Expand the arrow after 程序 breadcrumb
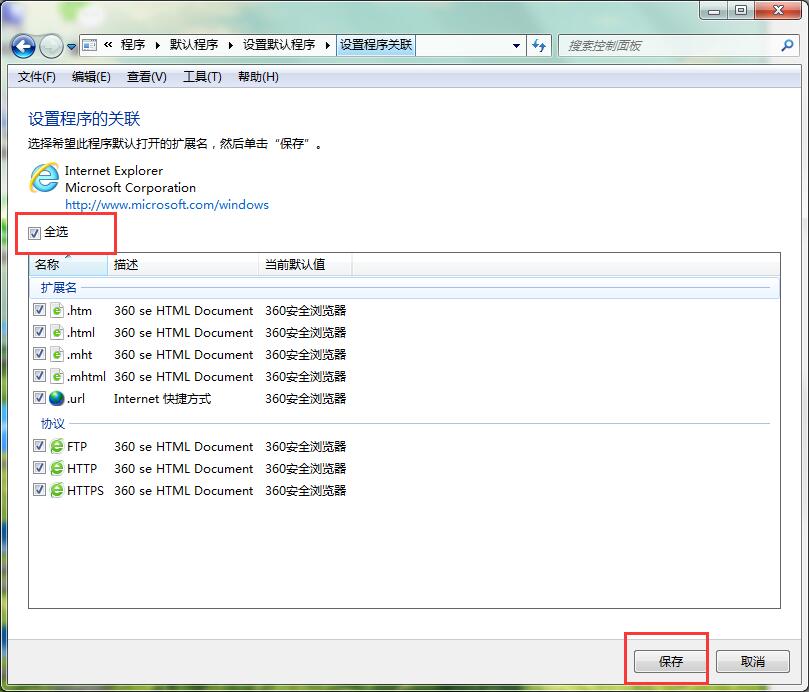Viewport: 809px width, 692px height. point(157,45)
